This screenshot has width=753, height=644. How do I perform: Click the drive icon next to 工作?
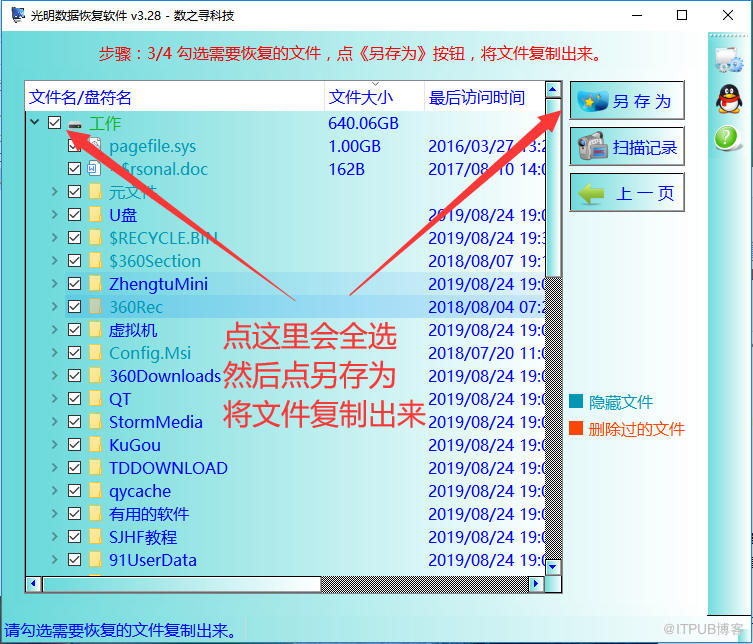[75, 124]
